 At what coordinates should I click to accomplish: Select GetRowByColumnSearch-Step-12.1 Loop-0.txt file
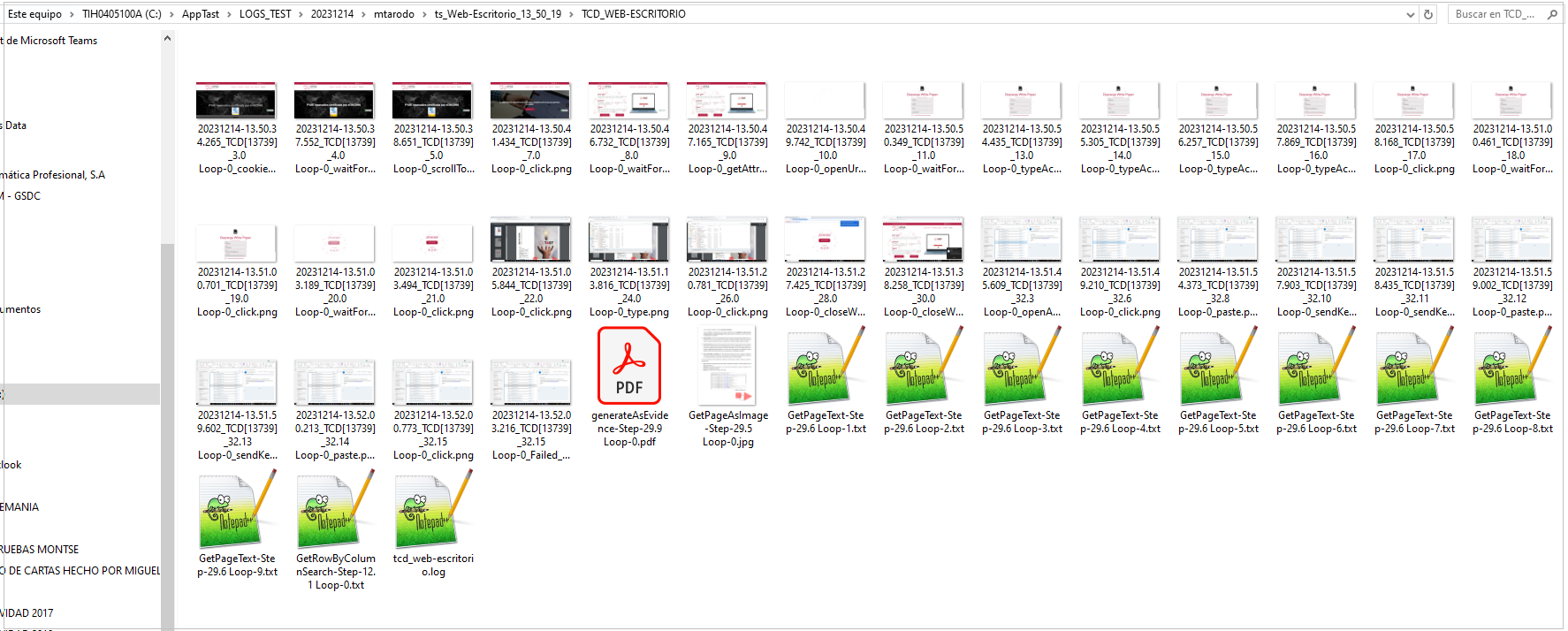[335, 510]
